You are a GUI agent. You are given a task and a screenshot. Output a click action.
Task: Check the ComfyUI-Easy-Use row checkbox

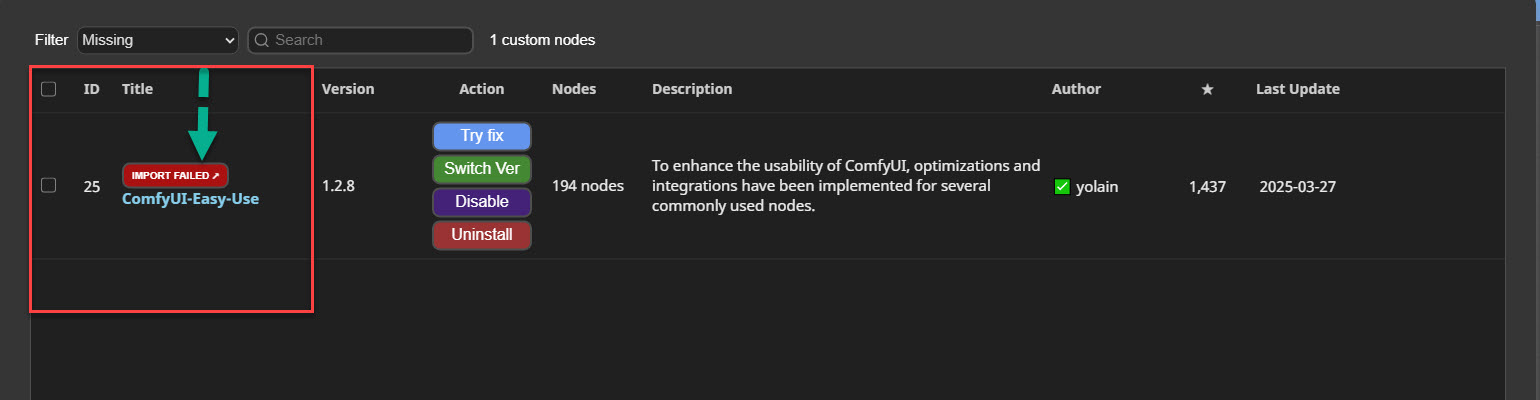point(48,185)
